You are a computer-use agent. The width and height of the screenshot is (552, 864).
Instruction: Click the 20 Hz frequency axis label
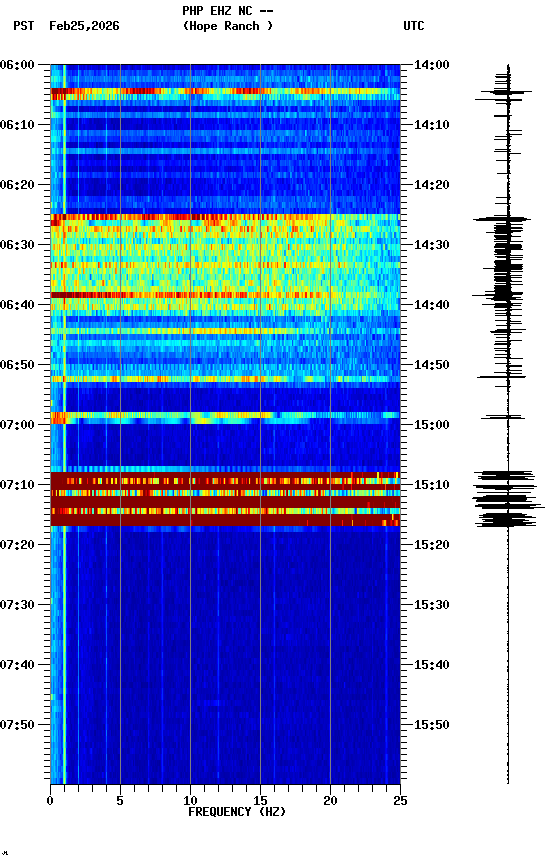pyautogui.click(x=330, y=801)
